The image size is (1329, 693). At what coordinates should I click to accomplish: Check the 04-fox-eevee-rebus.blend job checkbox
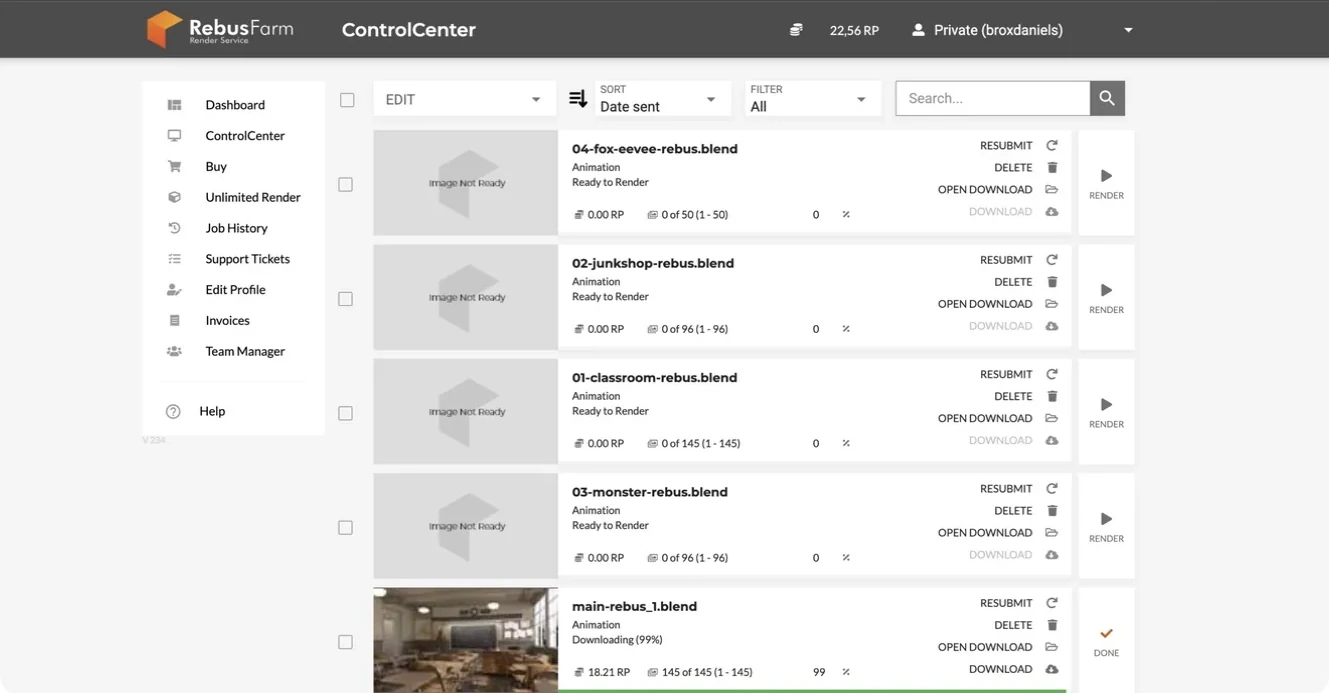click(x=346, y=185)
